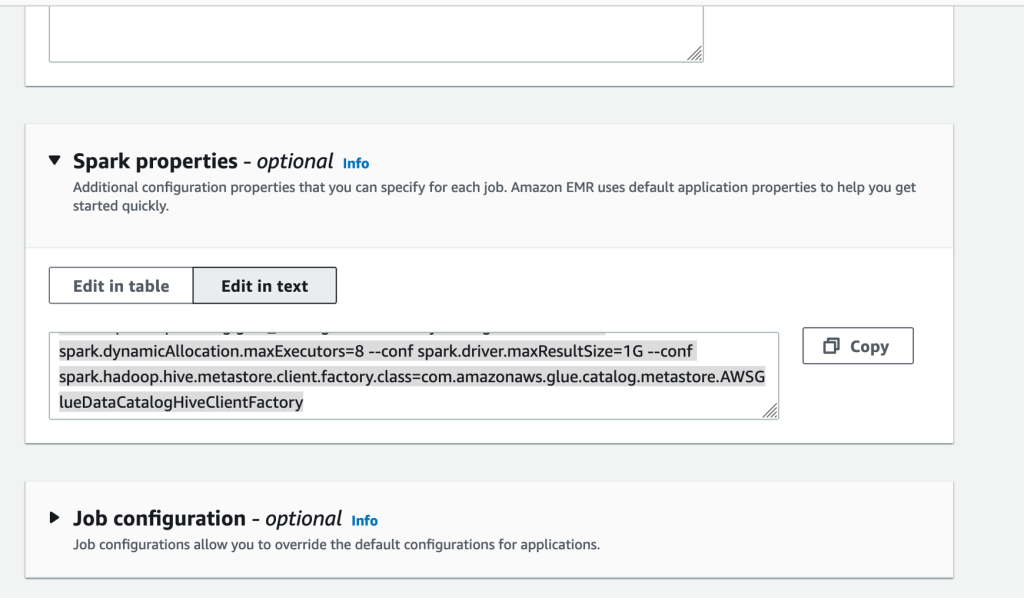Click the Spark properties section heading
1024x598 pixels.
pyautogui.click(x=154, y=161)
